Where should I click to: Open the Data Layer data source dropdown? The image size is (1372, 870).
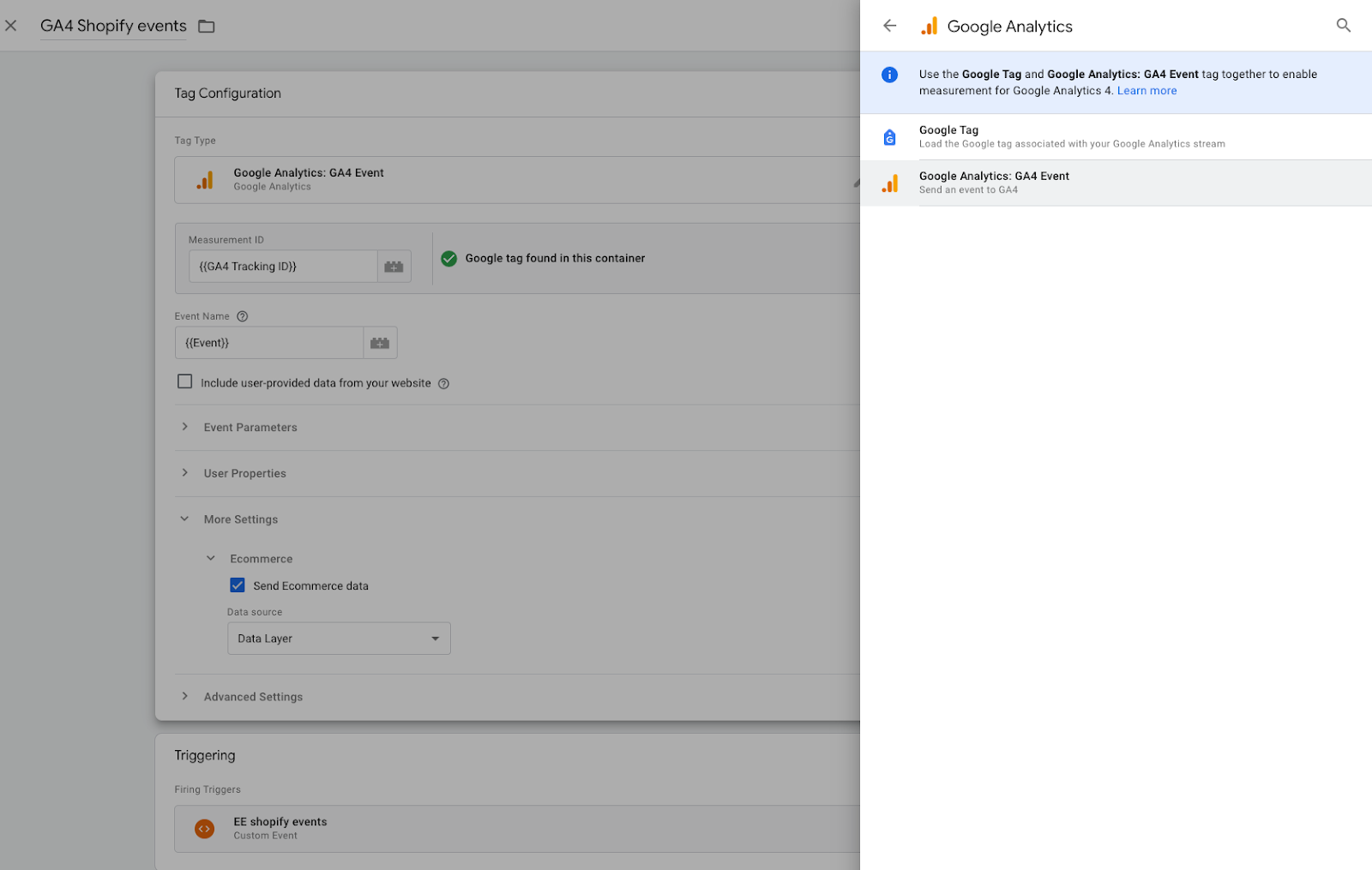339,639
